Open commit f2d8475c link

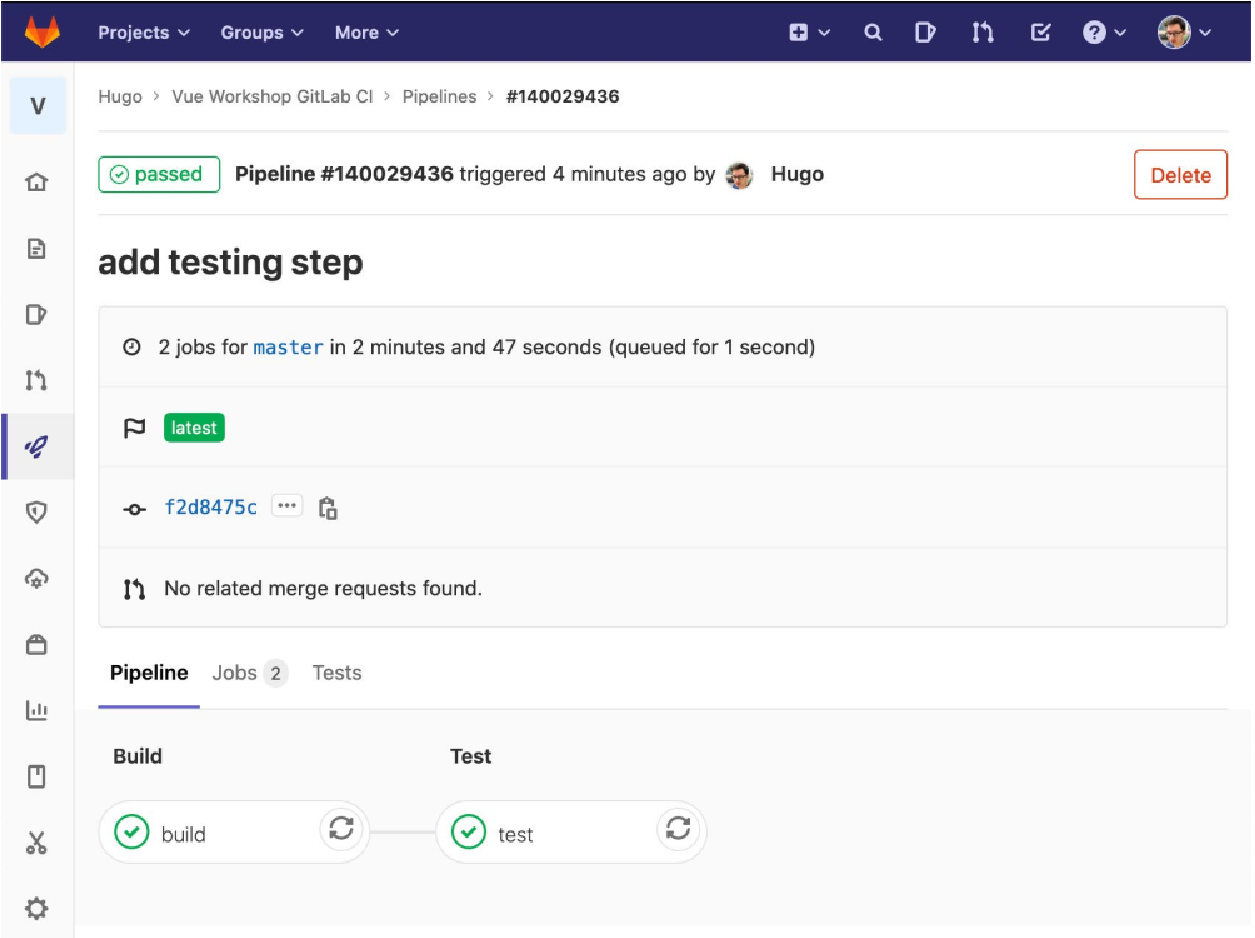[210, 507]
